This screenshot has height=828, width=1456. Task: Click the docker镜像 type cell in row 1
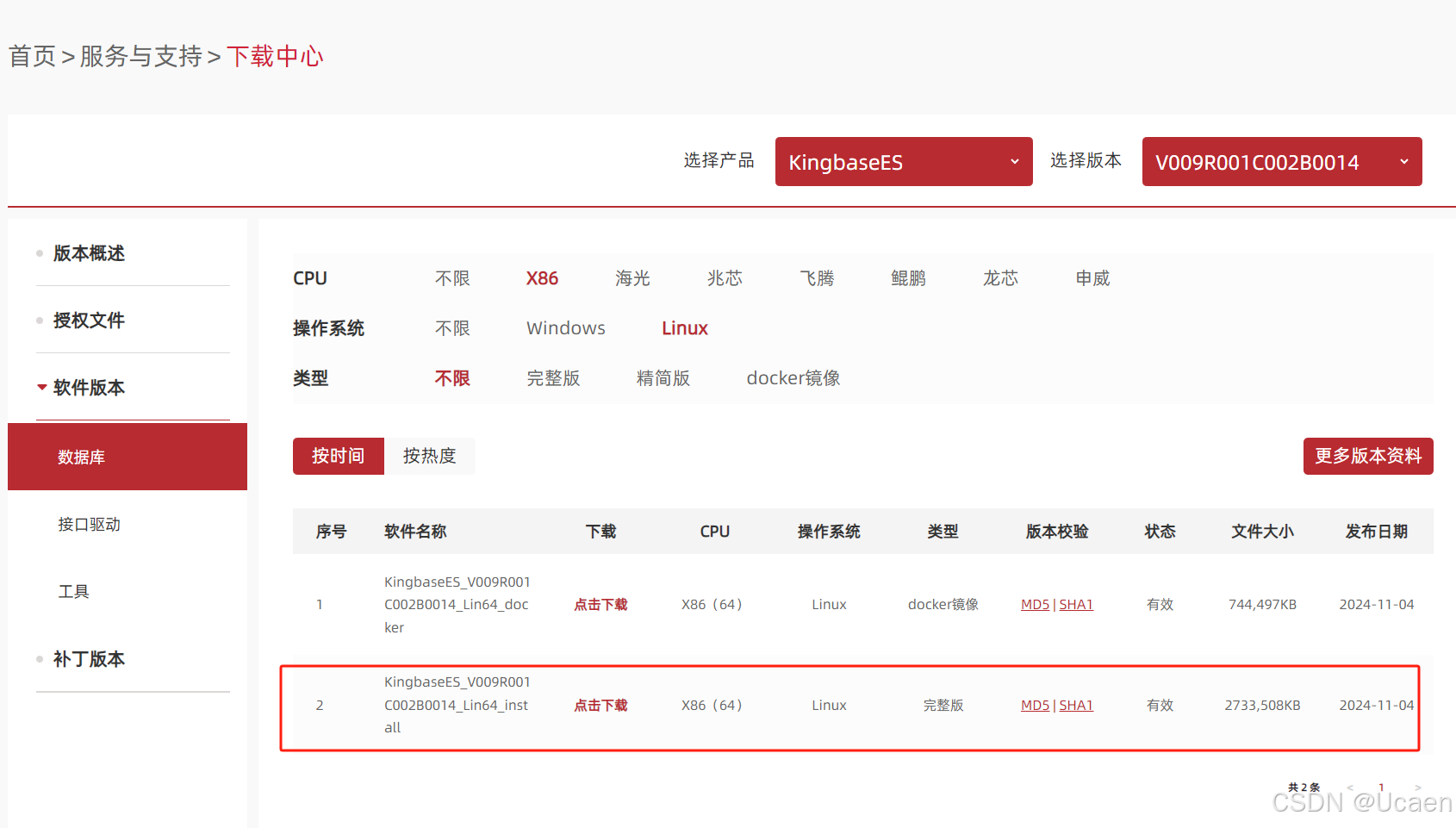pyautogui.click(x=943, y=605)
